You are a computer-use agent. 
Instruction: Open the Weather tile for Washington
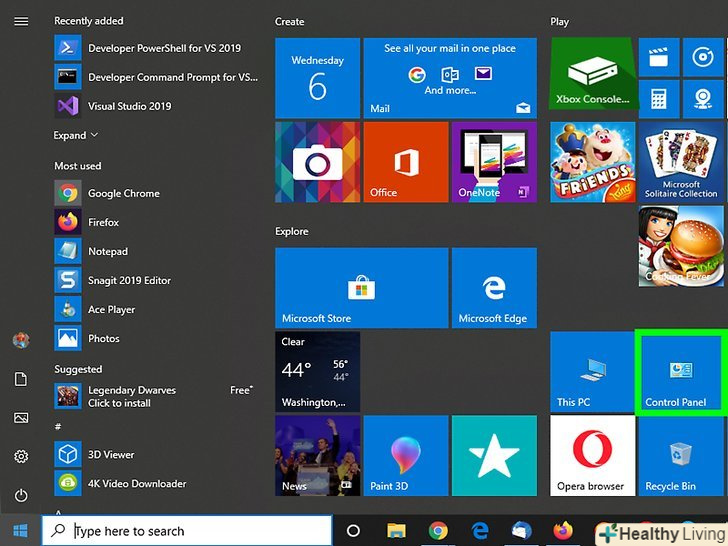(317, 372)
